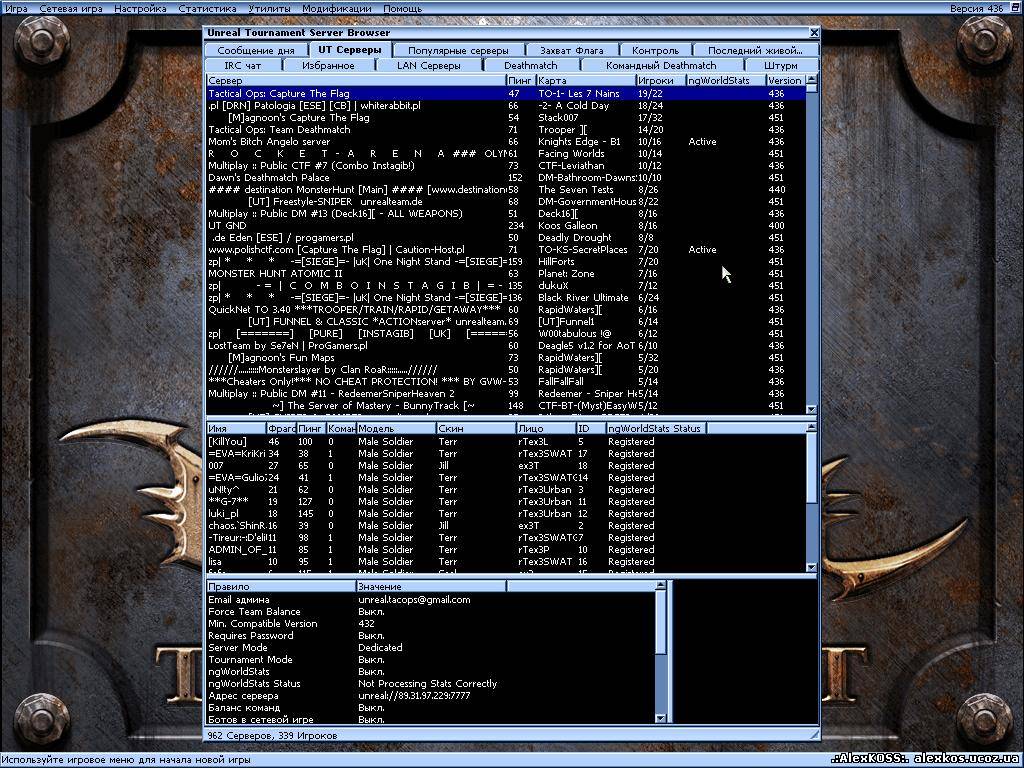Click the Значение column header in rules list
Viewport: 1024px width, 768px height.
[x=431, y=586]
